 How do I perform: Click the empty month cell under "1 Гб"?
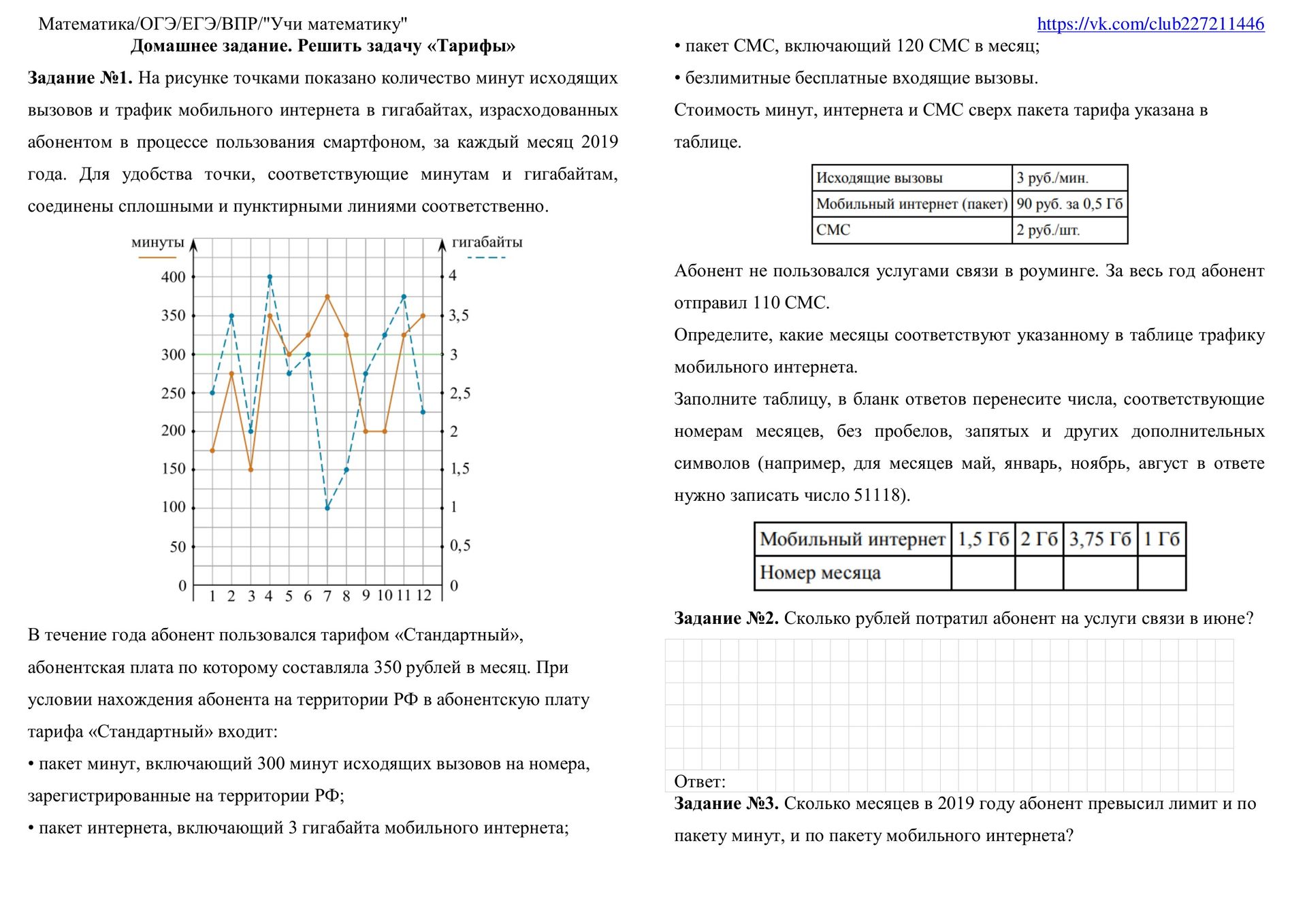(1161, 573)
